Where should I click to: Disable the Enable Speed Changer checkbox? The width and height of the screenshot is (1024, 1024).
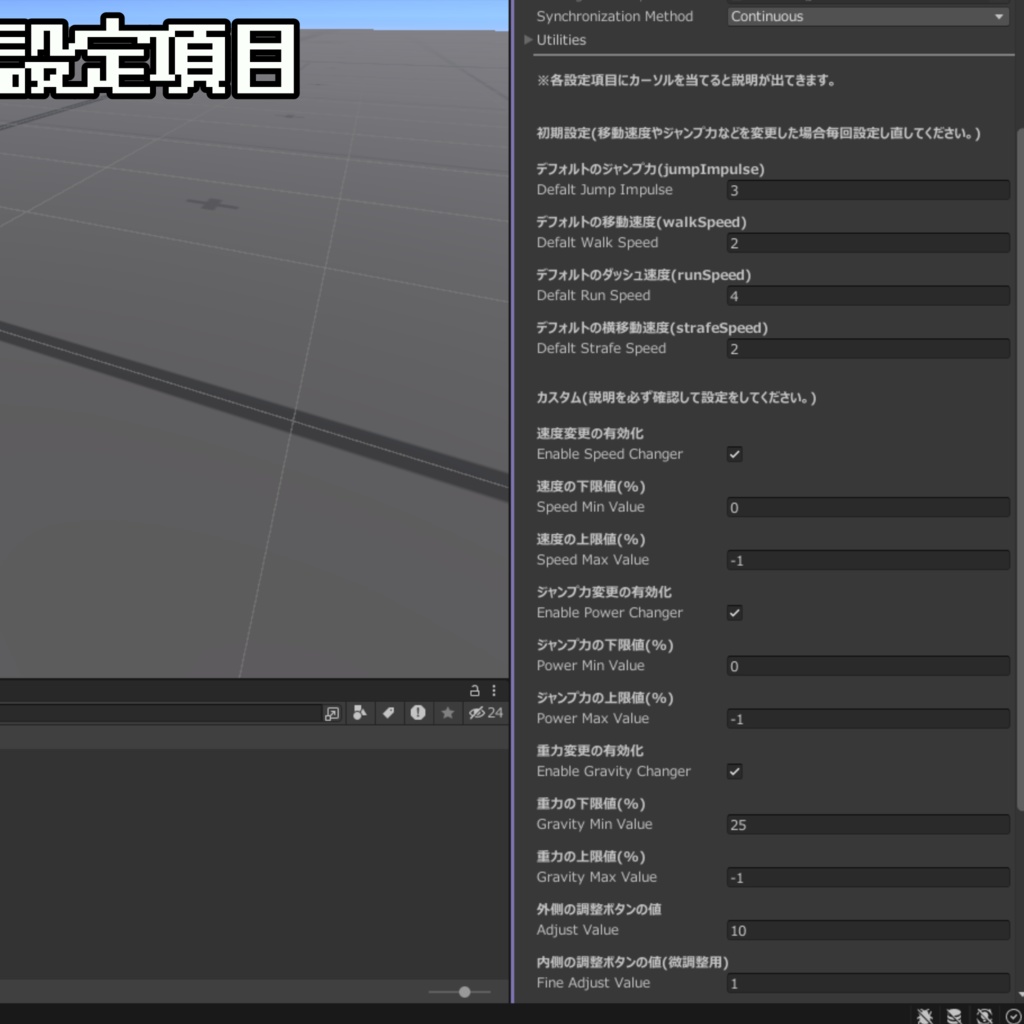734,454
